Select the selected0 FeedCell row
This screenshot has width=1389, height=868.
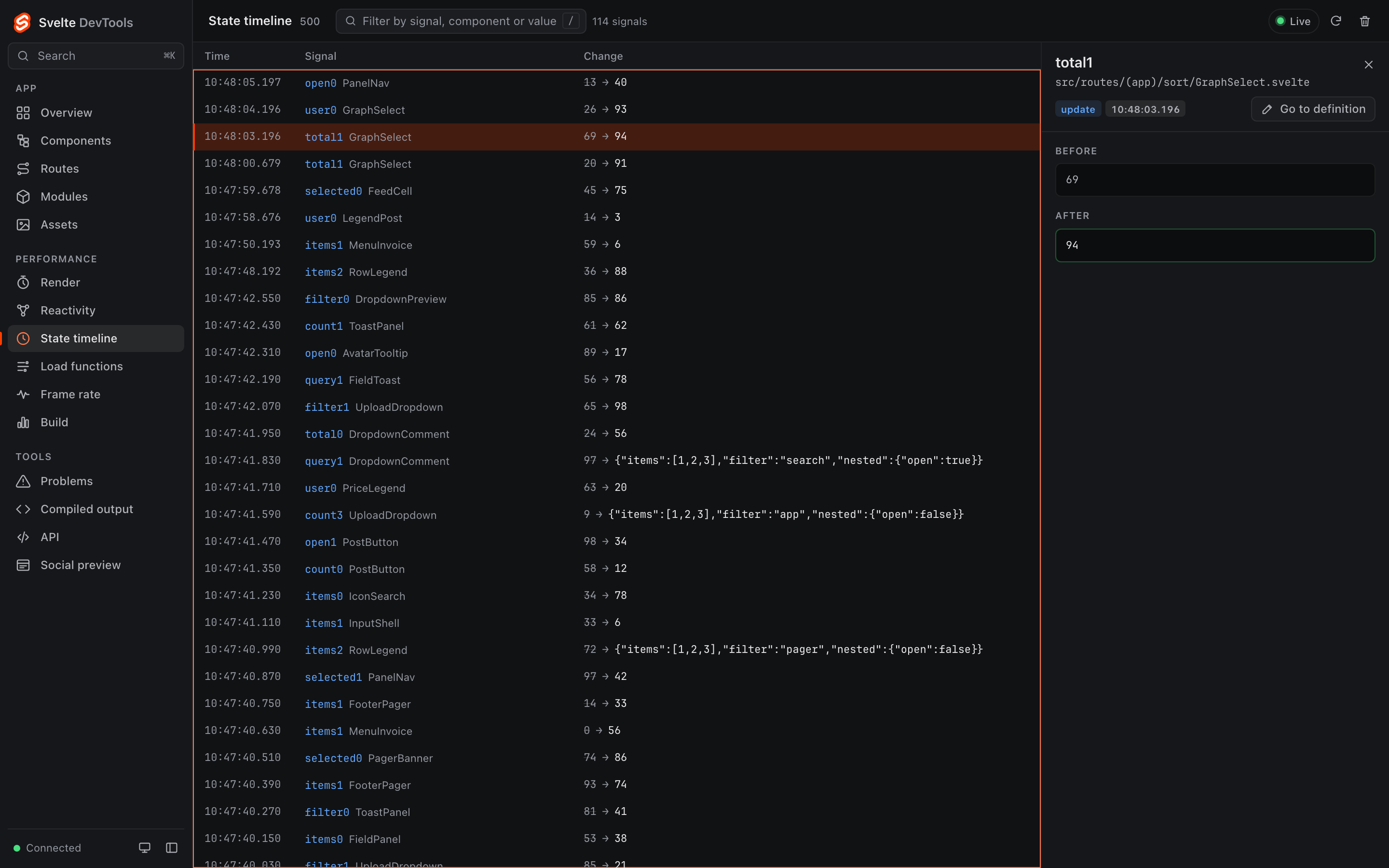tap(616, 190)
